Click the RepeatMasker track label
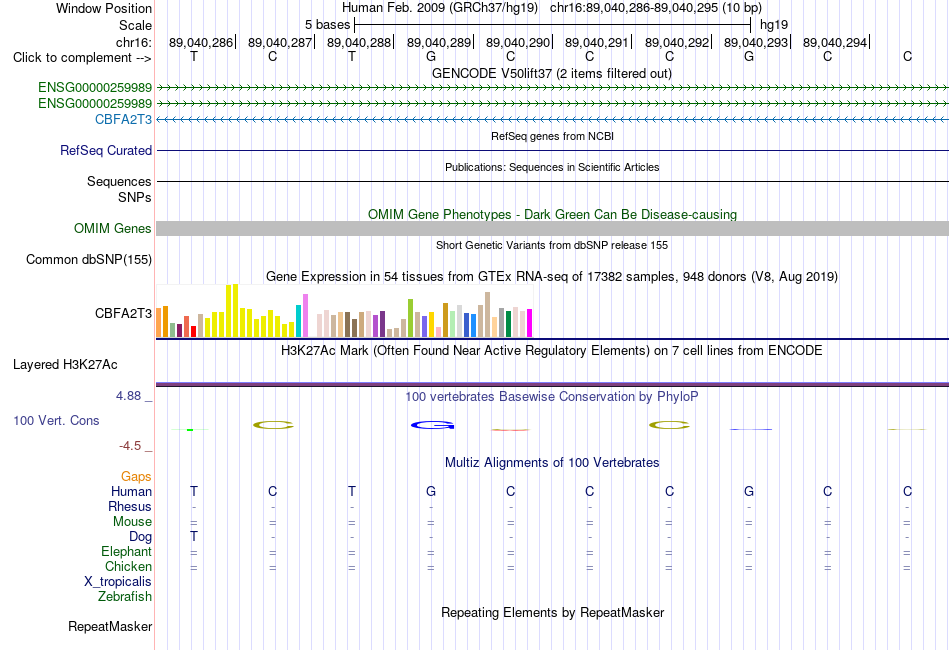 click(110, 626)
